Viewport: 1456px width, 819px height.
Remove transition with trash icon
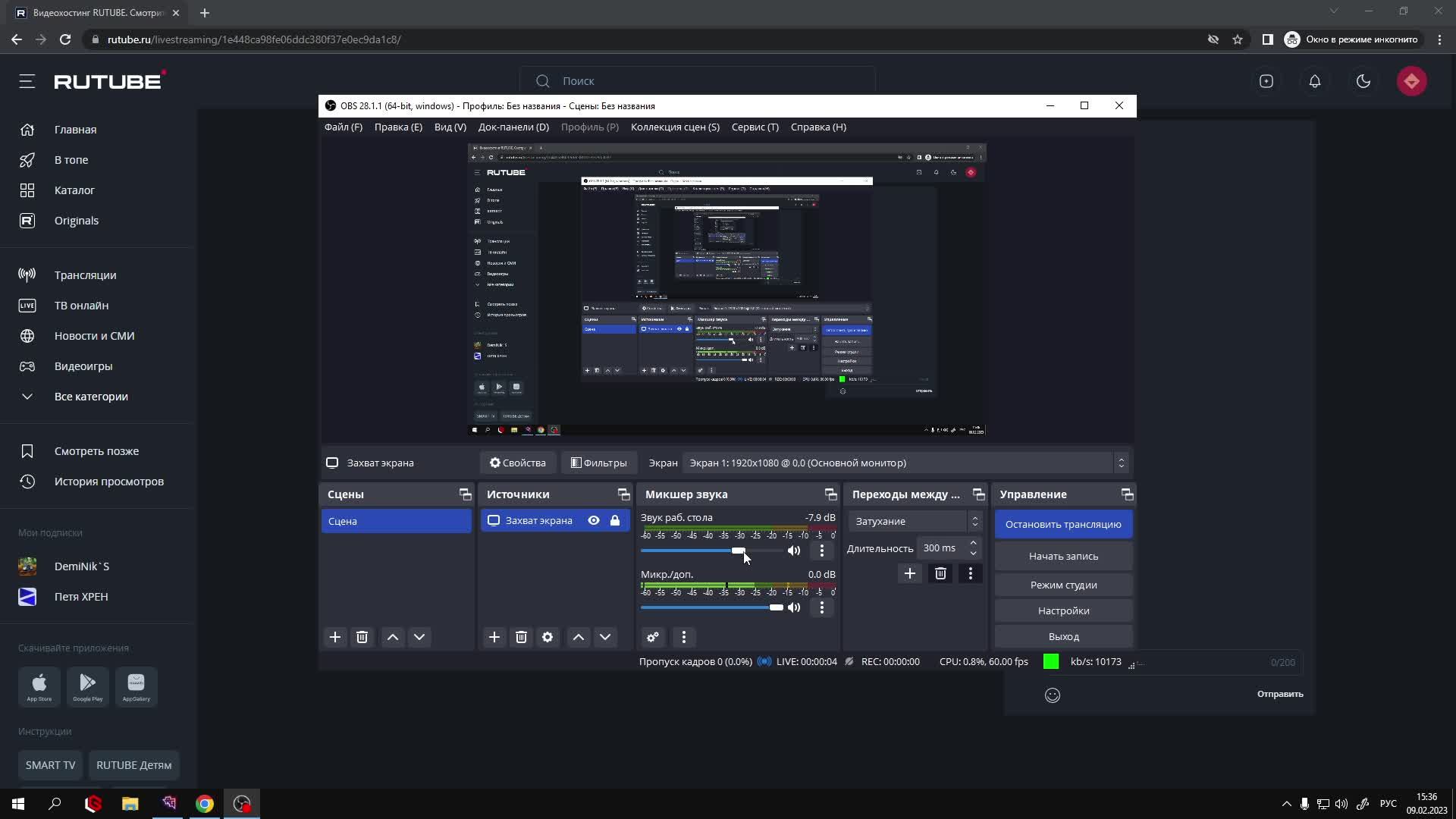940,573
